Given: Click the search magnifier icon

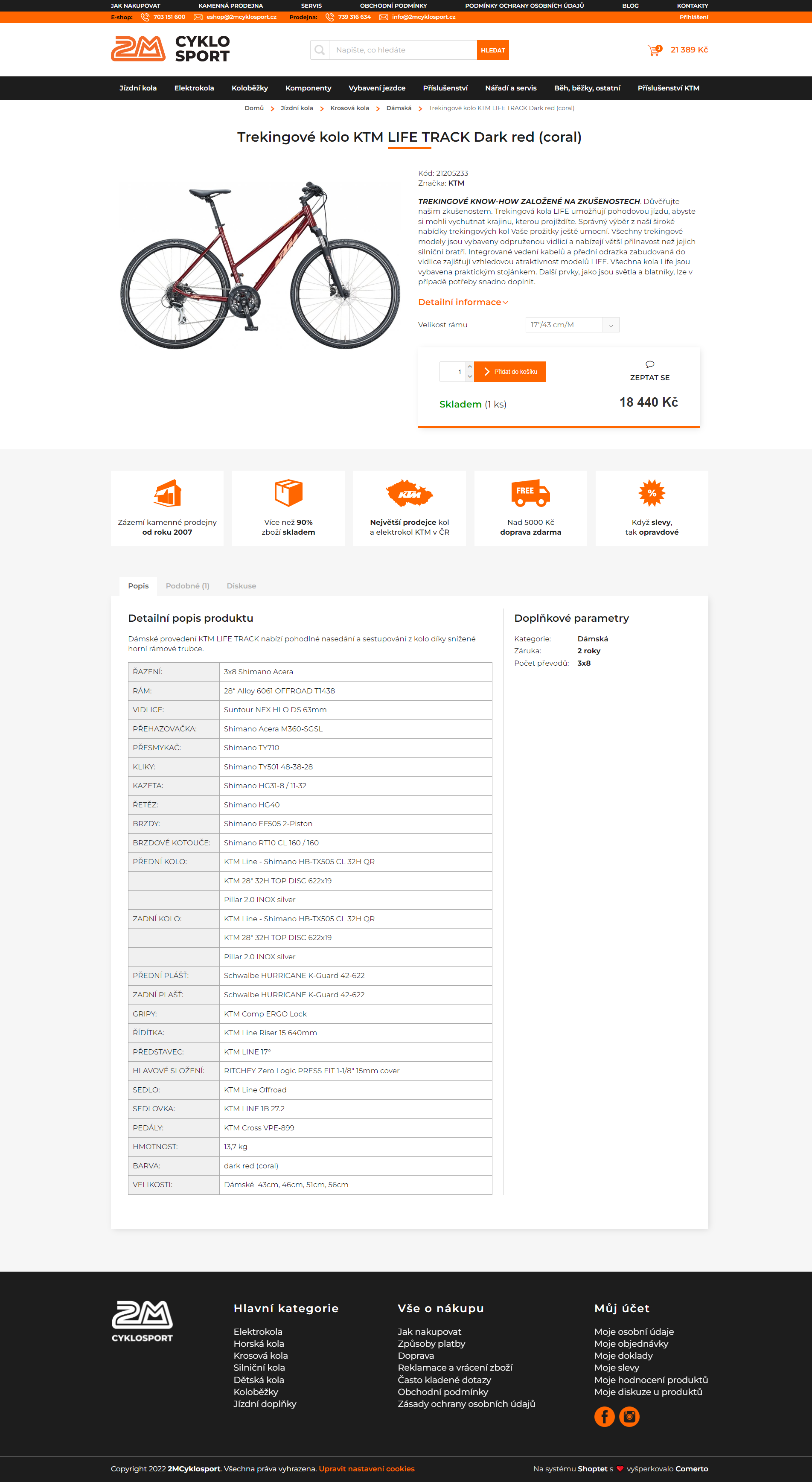Looking at the screenshot, I should point(320,50).
